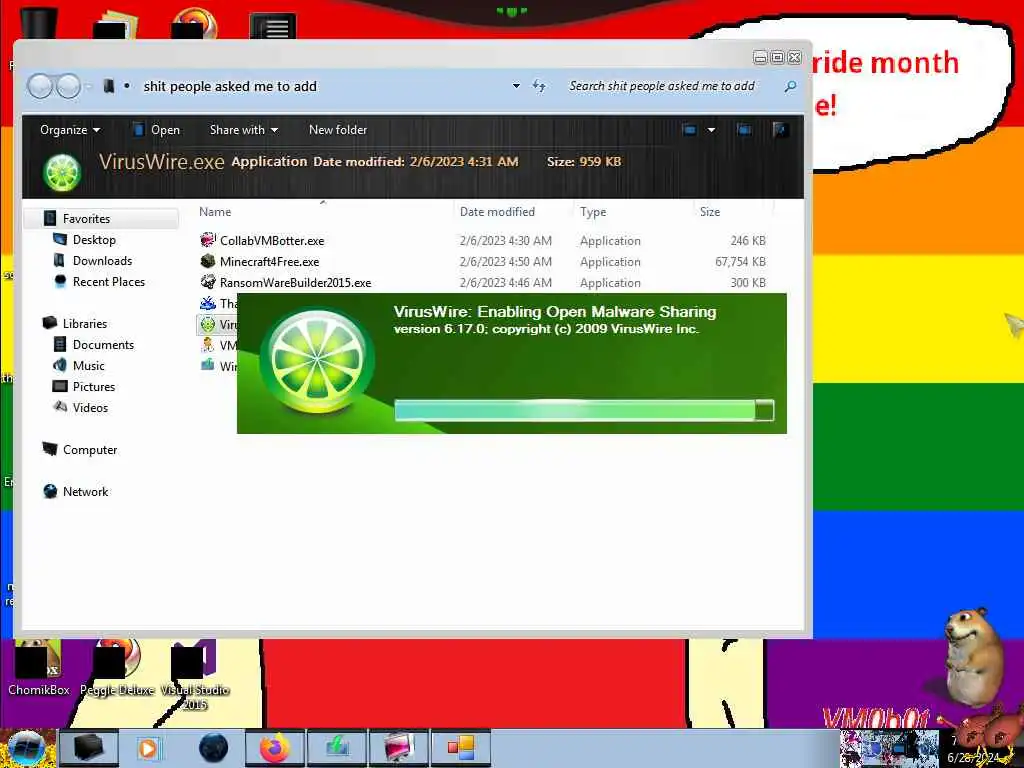Open the Music library
The image size is (1024, 768).
click(88, 366)
